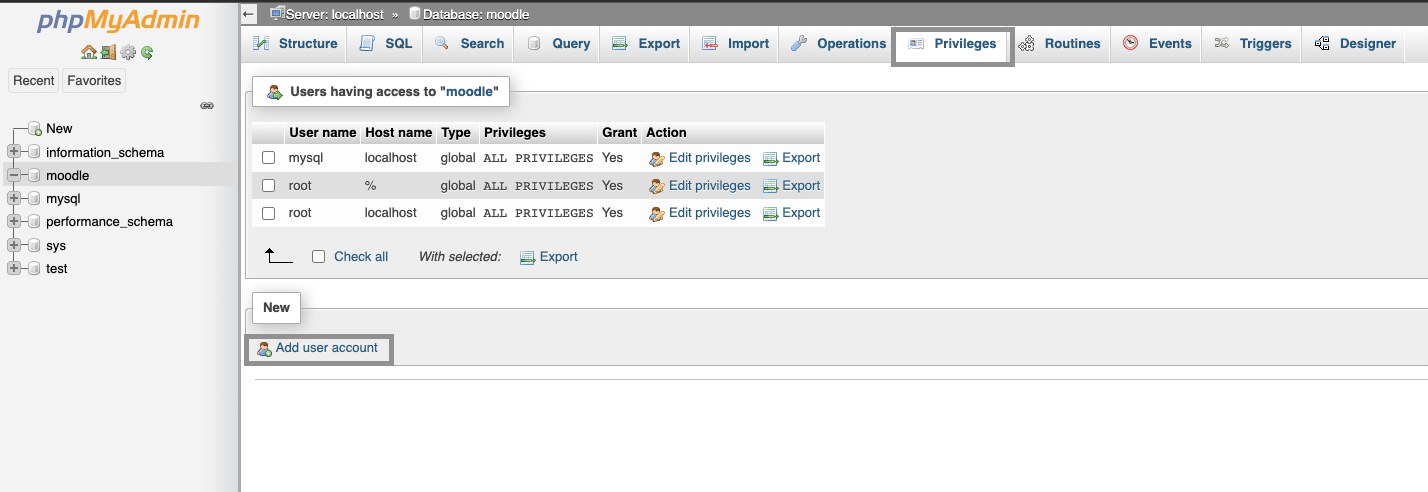The width and height of the screenshot is (1428, 492).
Task: Click Export link for mysql user
Action: point(801,158)
